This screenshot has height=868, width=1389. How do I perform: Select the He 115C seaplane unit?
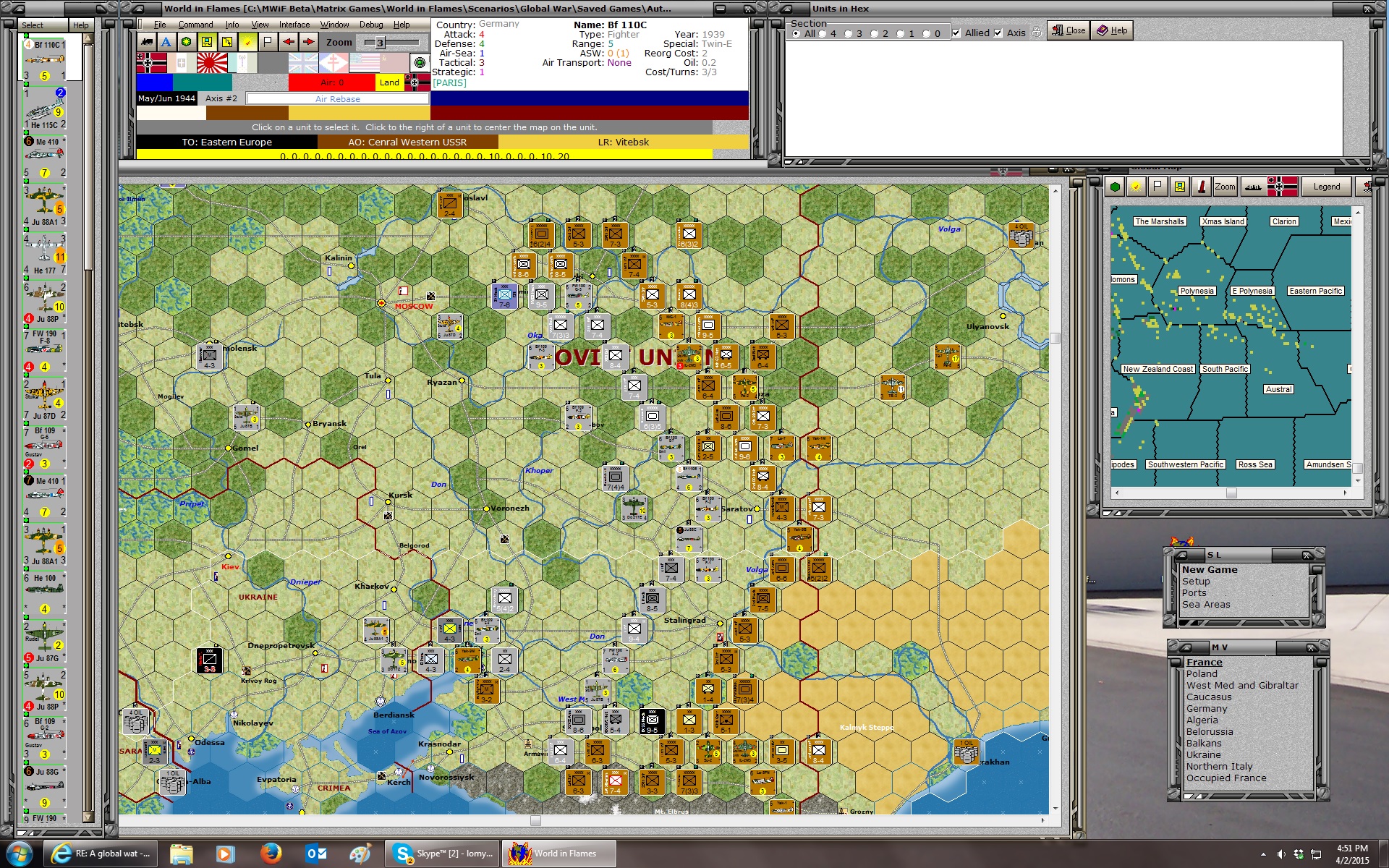[44, 109]
